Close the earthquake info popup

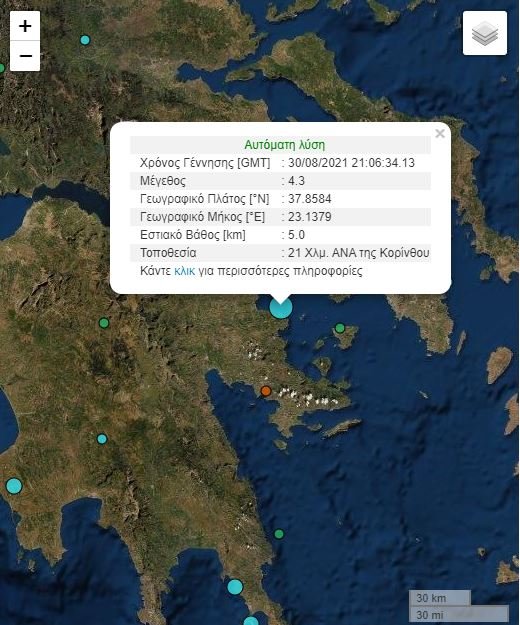440,134
